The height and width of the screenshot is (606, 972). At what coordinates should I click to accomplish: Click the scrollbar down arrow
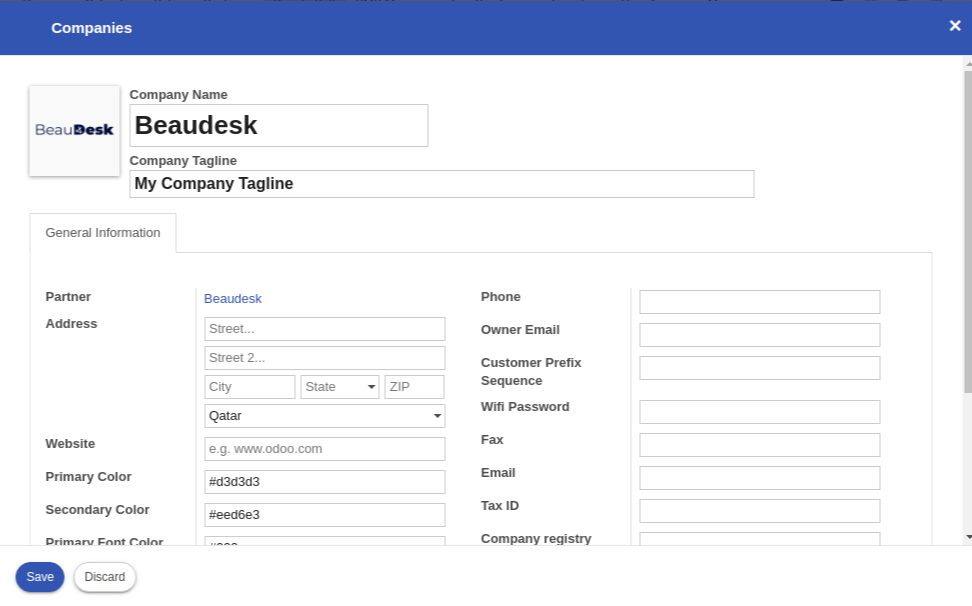967,537
